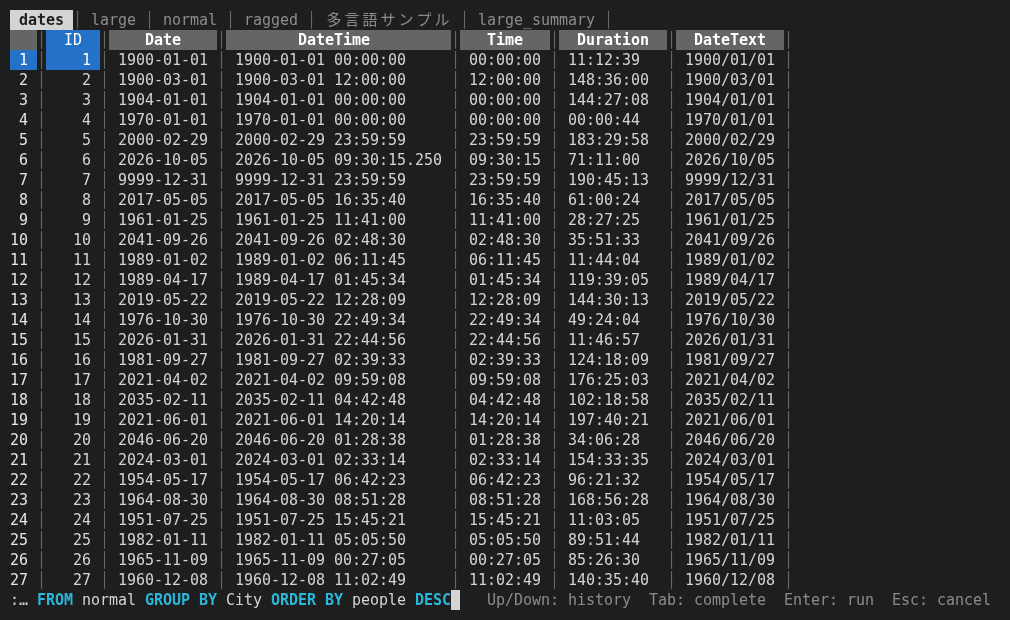
Task: Select the DateText column header
Action: [x=730, y=40]
